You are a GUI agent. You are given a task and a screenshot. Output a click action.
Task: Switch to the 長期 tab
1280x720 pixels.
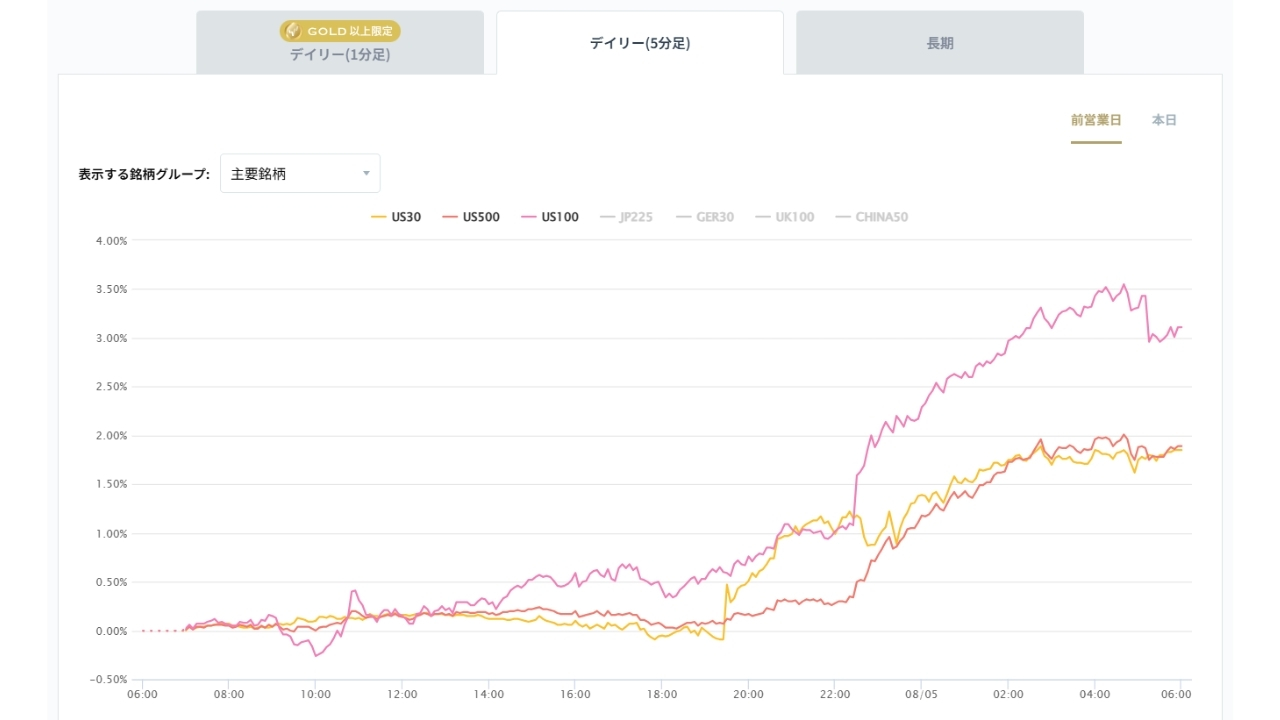940,43
